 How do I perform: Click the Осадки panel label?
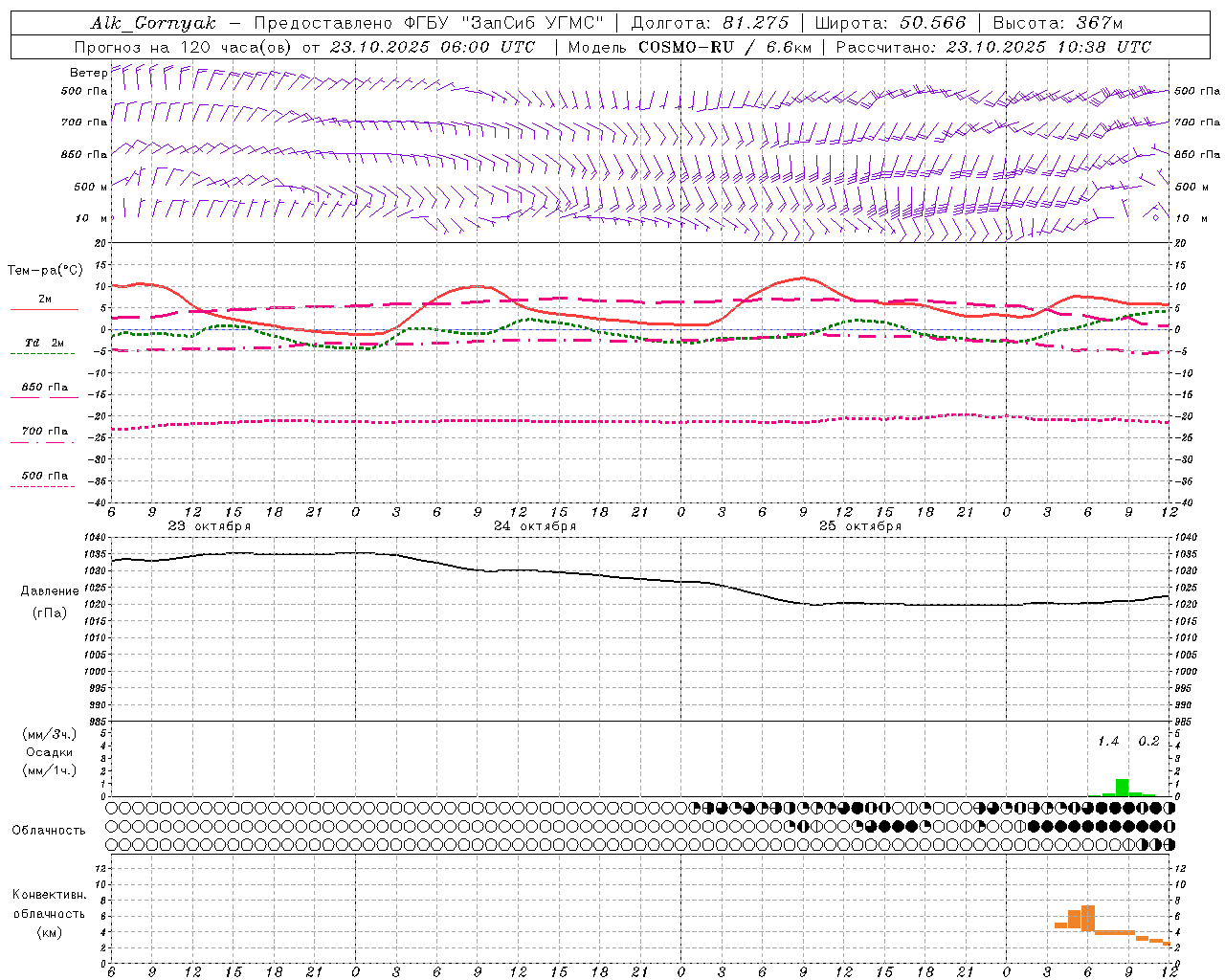pyautogui.click(x=50, y=752)
